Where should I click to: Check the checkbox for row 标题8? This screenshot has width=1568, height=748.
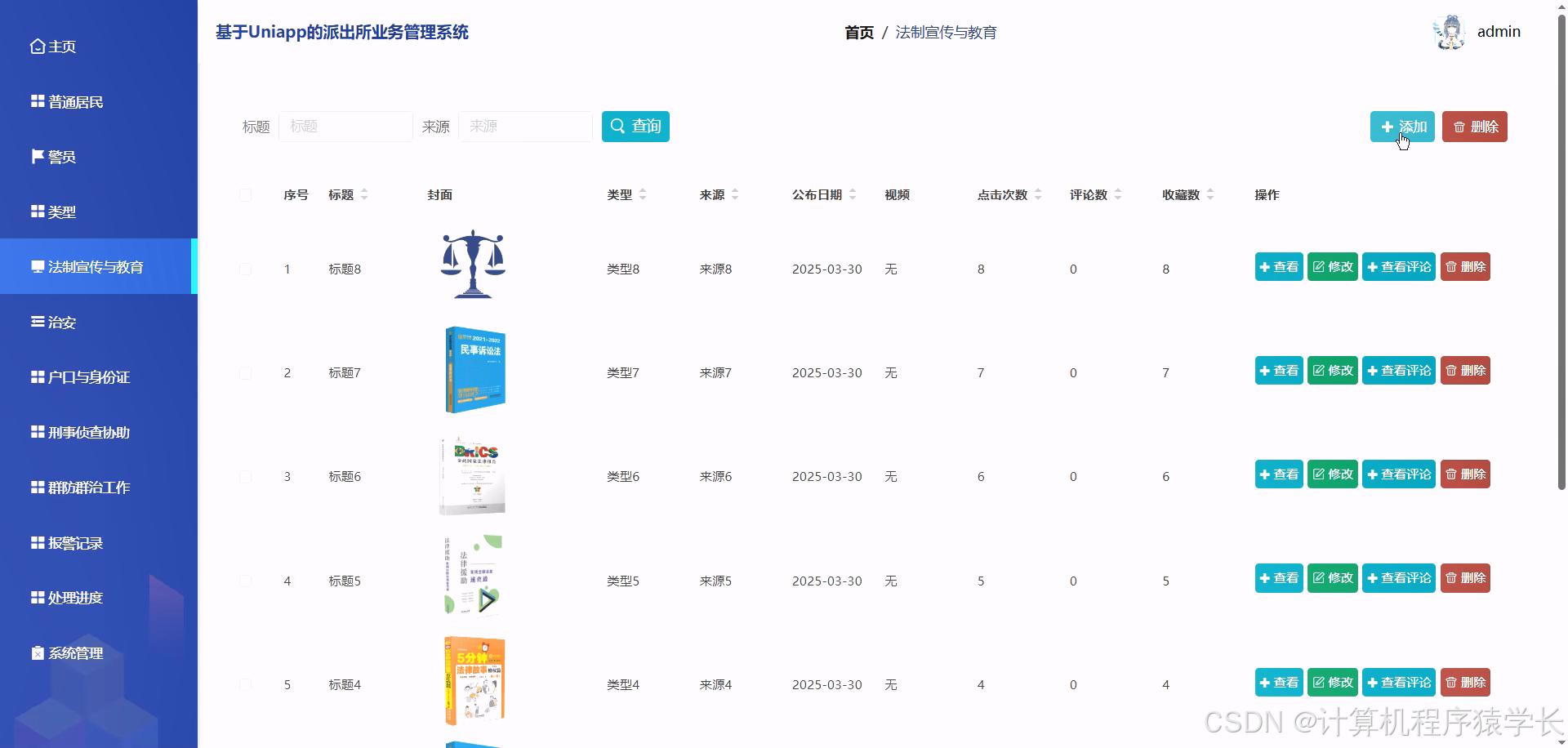click(x=246, y=269)
